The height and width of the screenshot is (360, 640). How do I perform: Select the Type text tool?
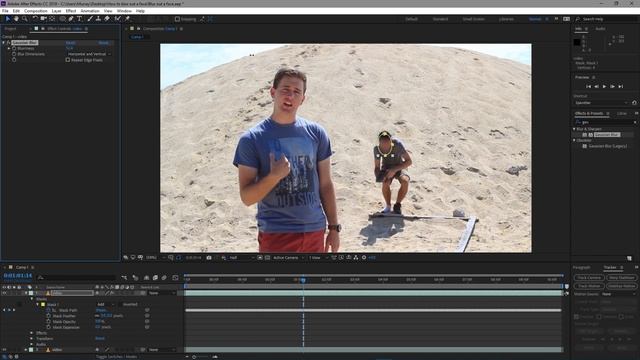[80, 19]
